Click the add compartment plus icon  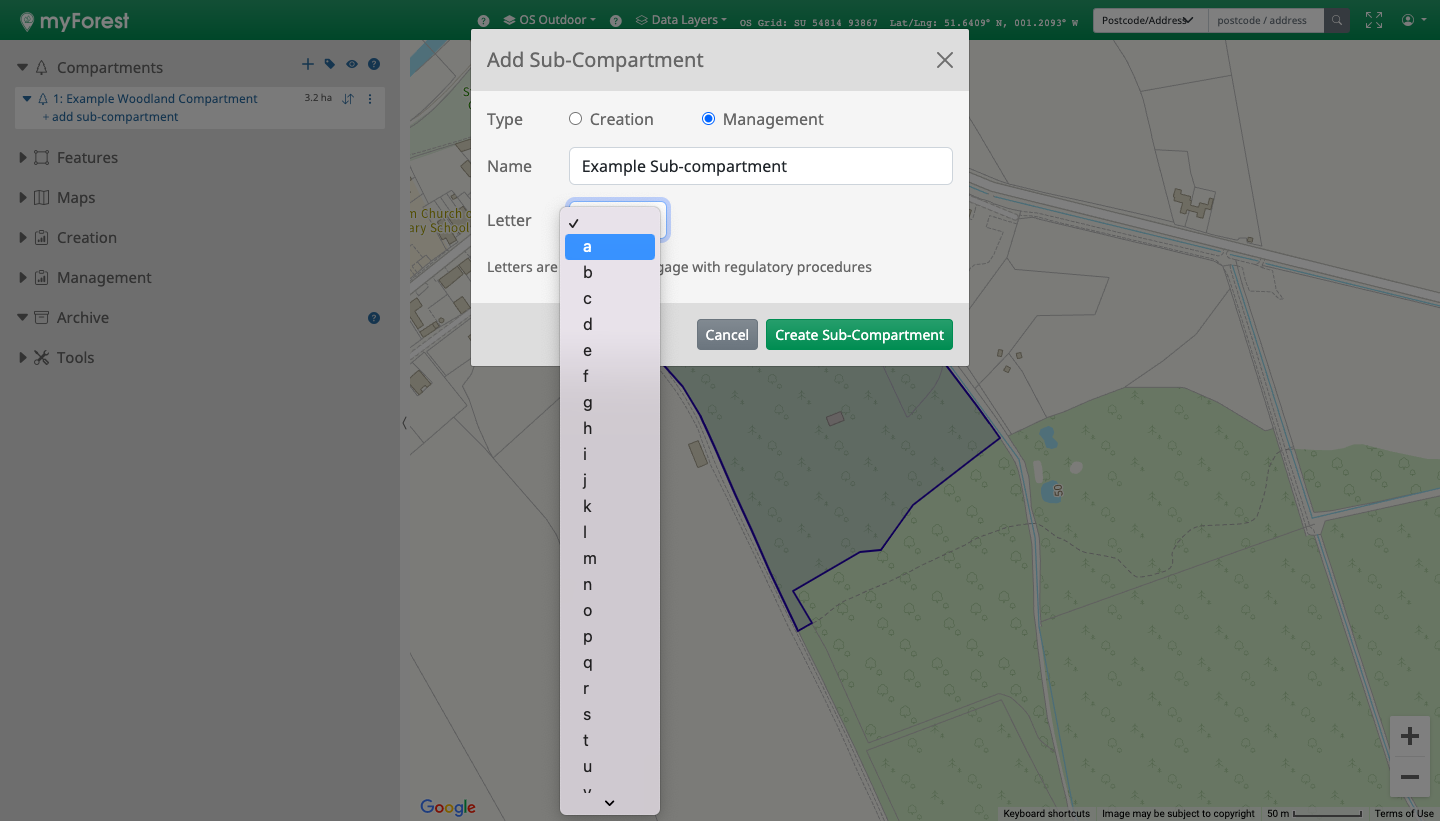coord(308,65)
